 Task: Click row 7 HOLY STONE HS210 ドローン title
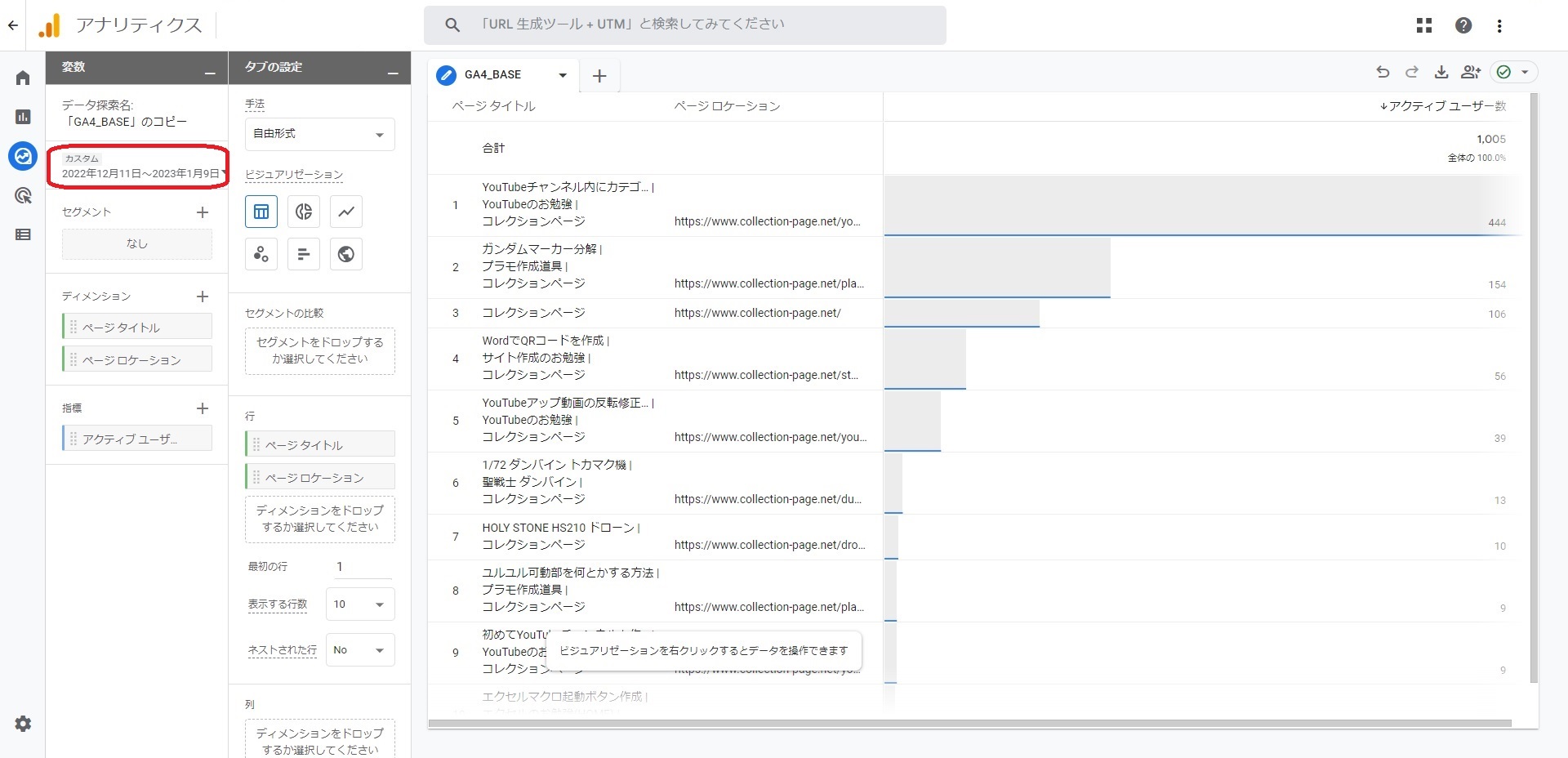(x=561, y=528)
